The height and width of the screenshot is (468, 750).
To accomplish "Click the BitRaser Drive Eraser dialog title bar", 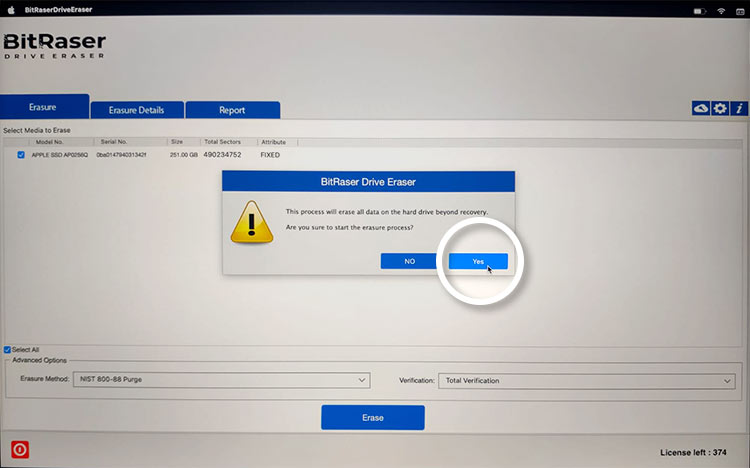I will tap(368, 182).
